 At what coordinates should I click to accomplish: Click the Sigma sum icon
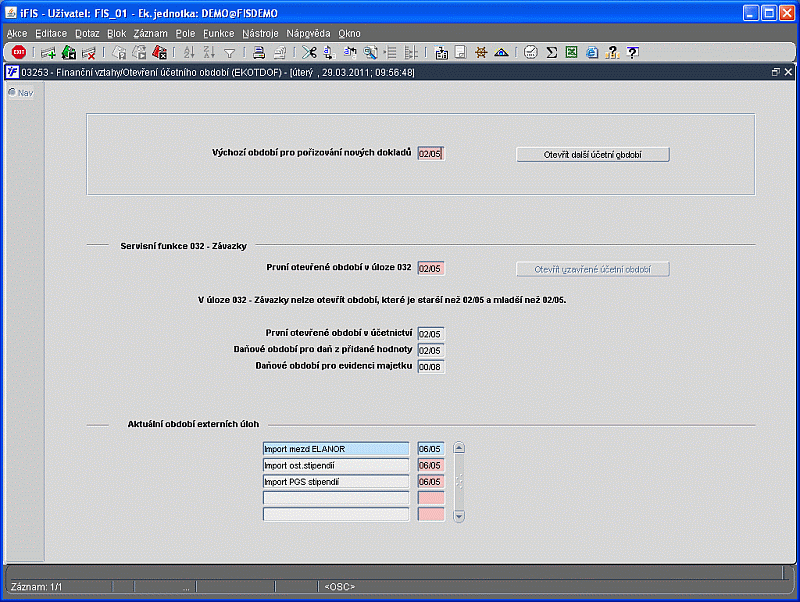[x=552, y=52]
